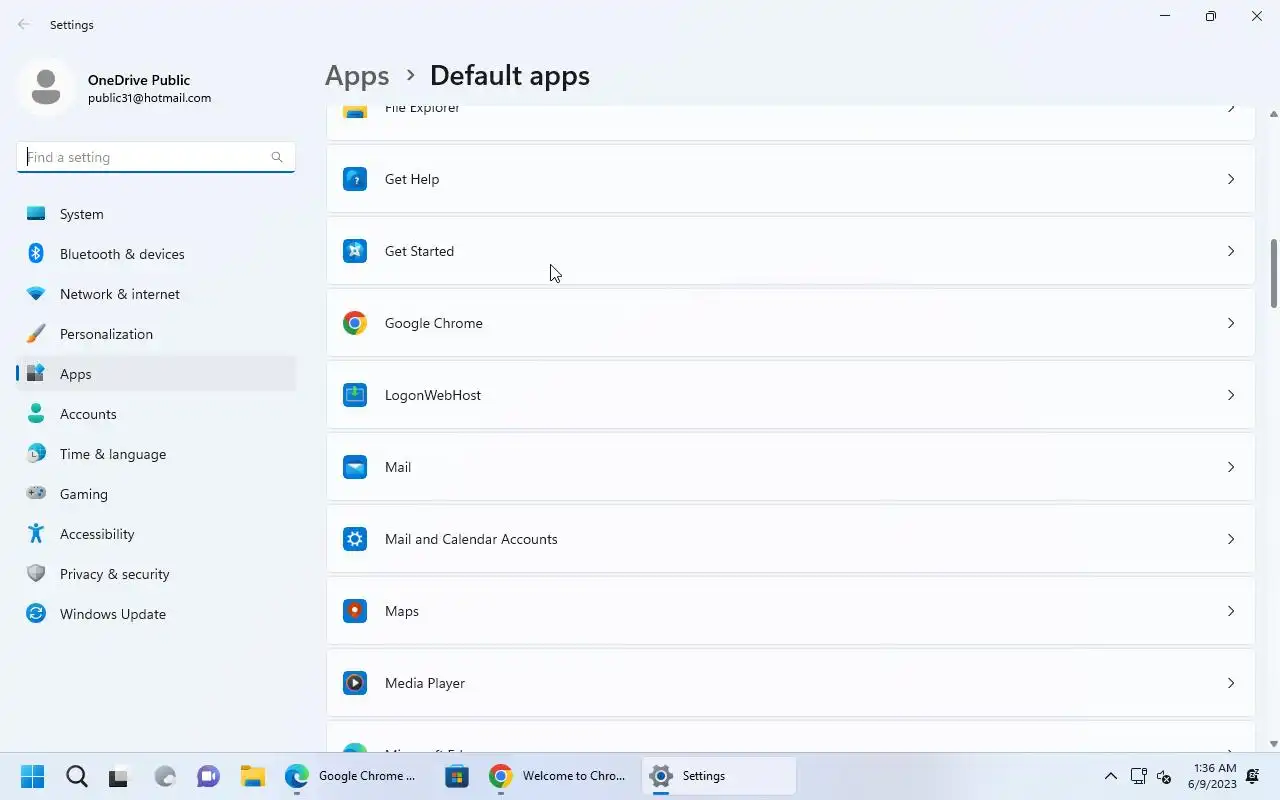The image size is (1280, 800).
Task: Click the Mail envelope icon
Action: (x=355, y=467)
